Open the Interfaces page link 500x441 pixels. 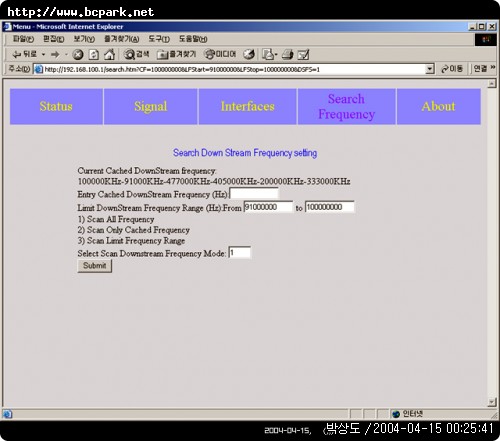[x=248, y=106]
